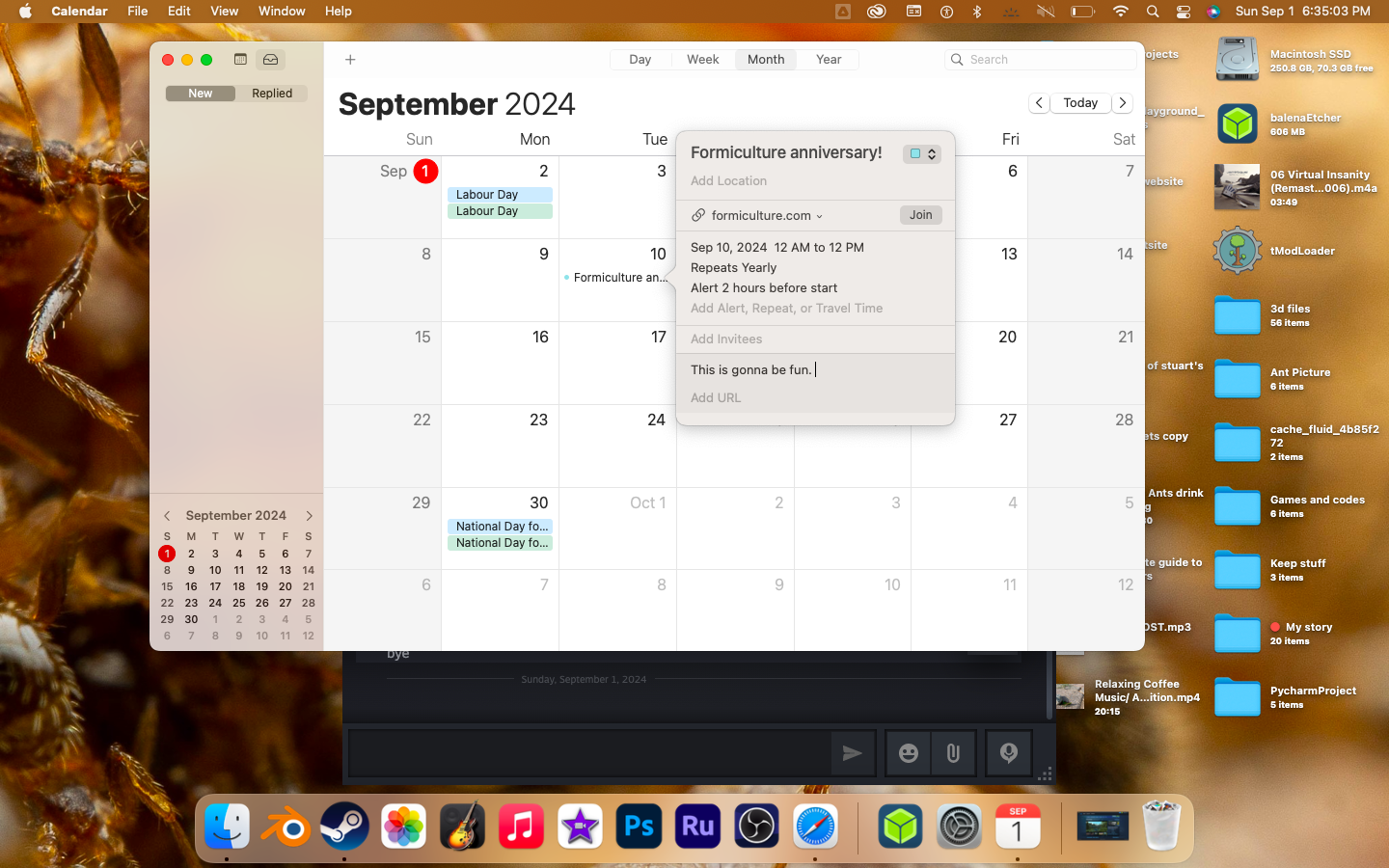Image resolution: width=1389 pixels, height=868 pixels.
Task: Open the View menu
Action: pos(225,12)
